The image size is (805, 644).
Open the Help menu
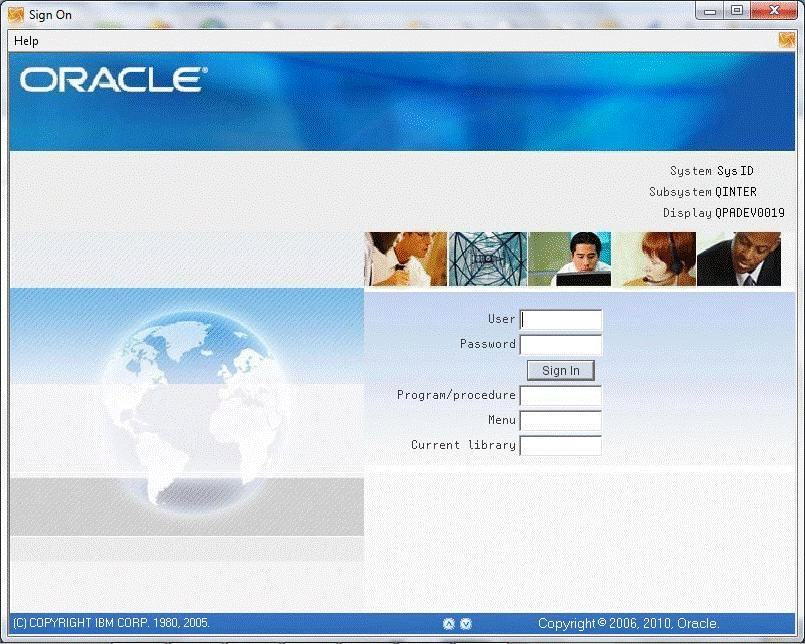click(x=26, y=41)
